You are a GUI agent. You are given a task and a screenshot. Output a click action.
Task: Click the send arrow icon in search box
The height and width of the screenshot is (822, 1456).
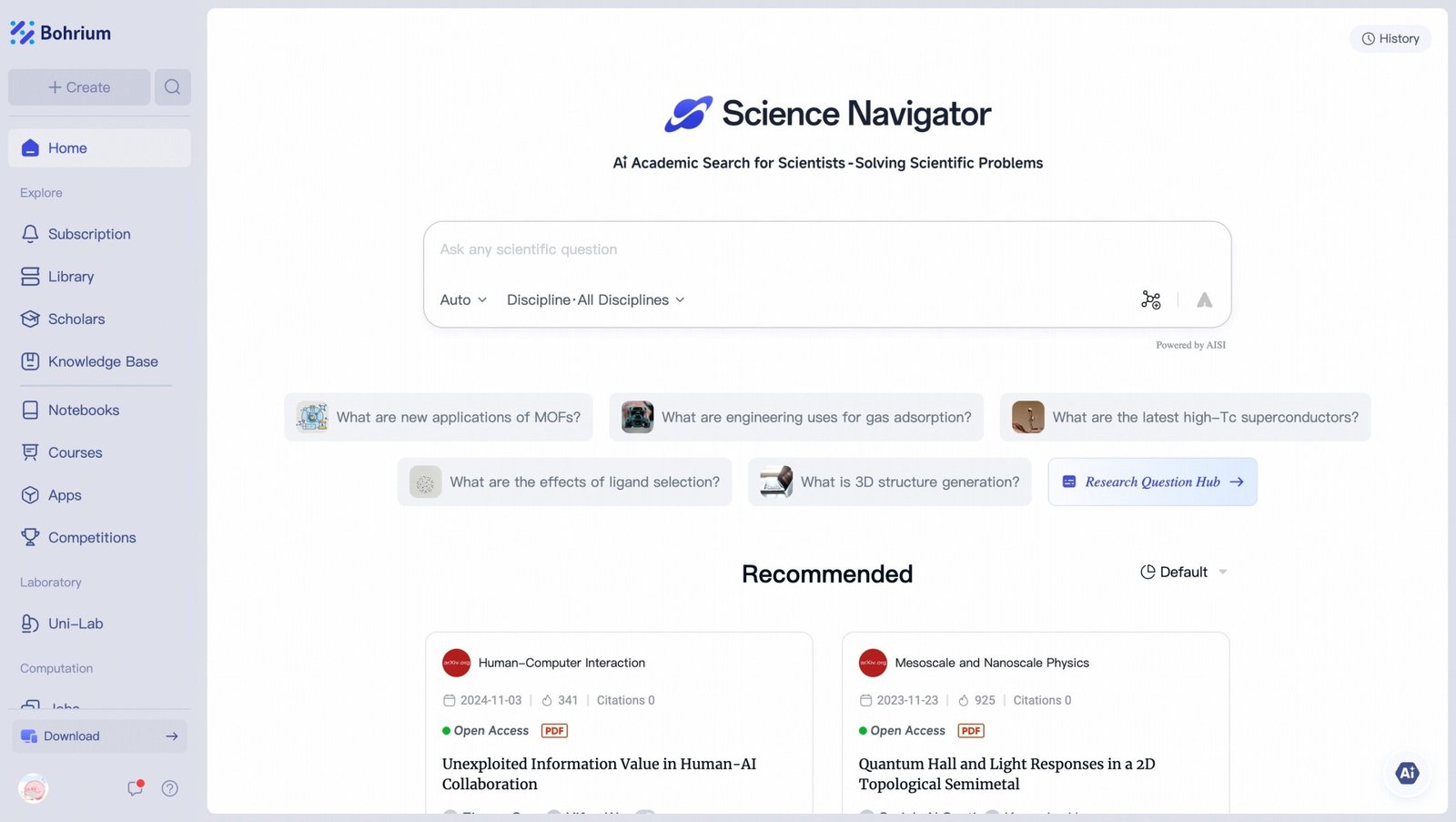click(1204, 299)
